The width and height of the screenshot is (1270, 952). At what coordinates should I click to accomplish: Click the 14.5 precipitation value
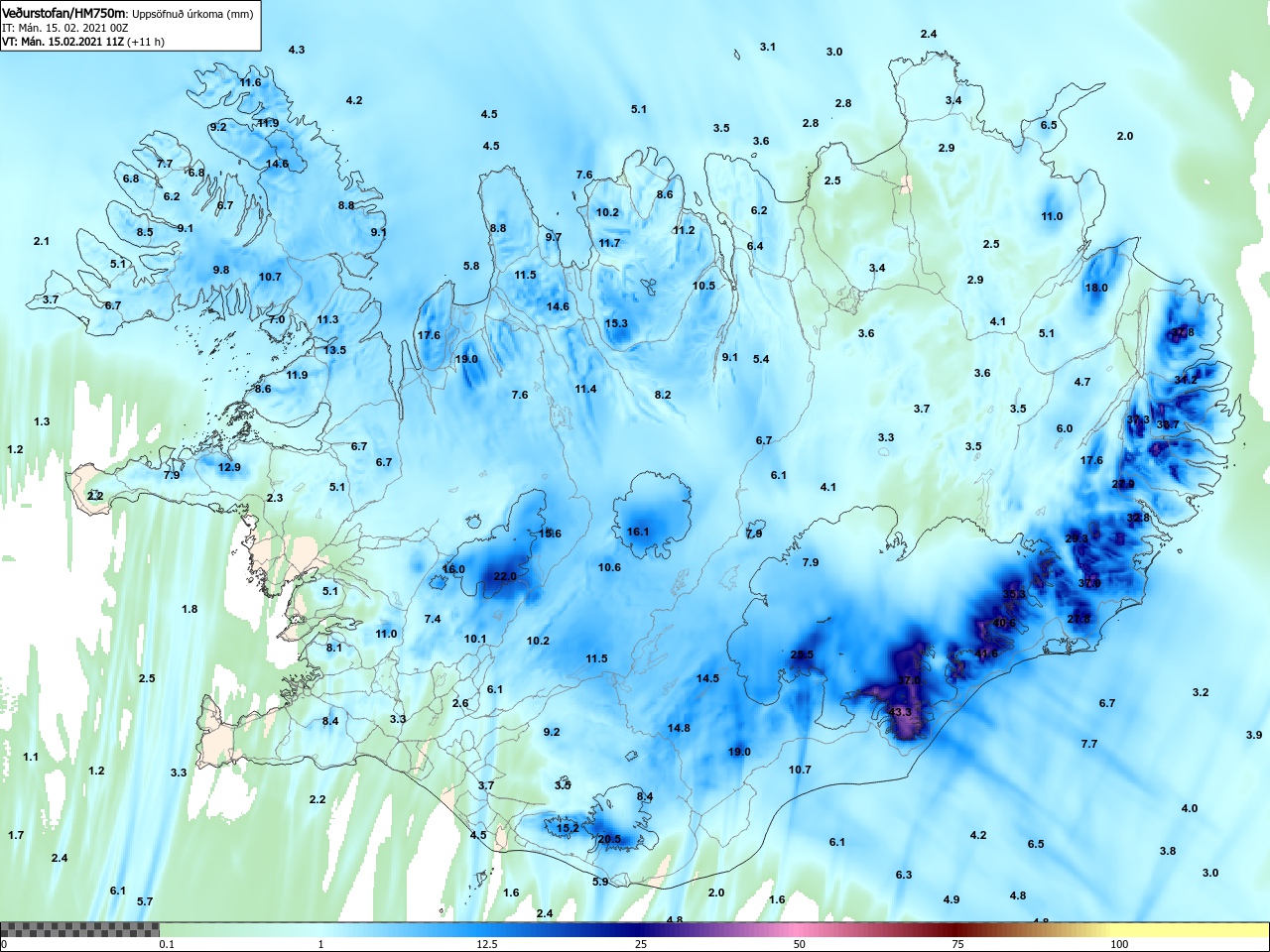(707, 678)
